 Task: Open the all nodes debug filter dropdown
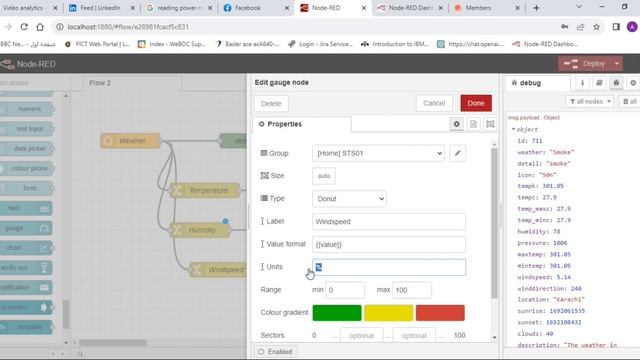(590, 101)
